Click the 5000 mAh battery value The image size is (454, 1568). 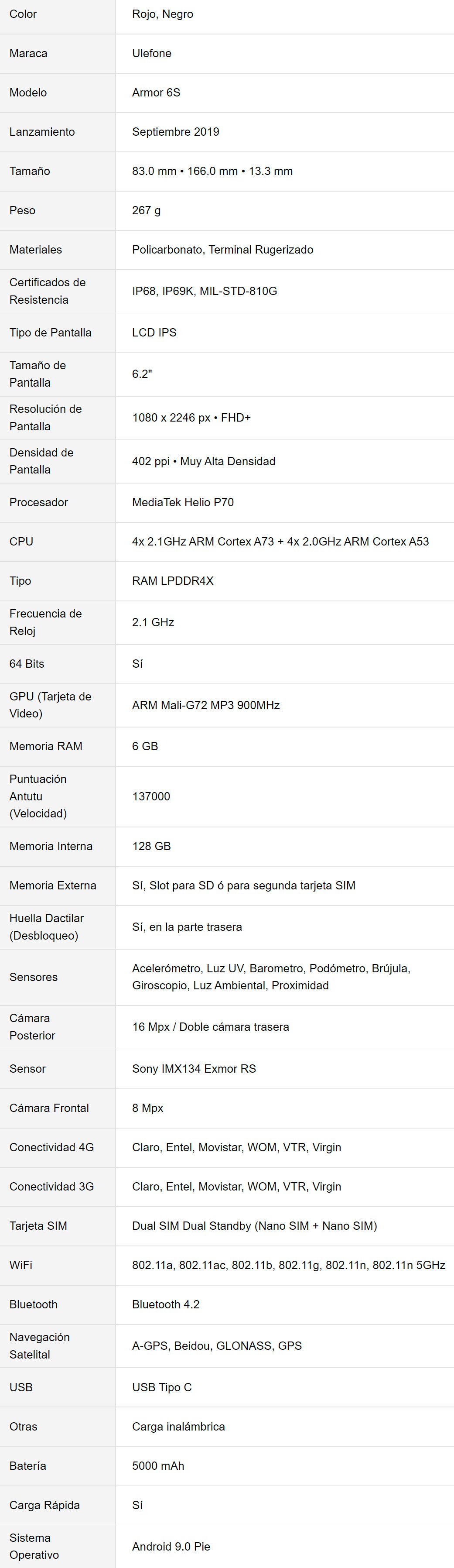[157, 1466]
